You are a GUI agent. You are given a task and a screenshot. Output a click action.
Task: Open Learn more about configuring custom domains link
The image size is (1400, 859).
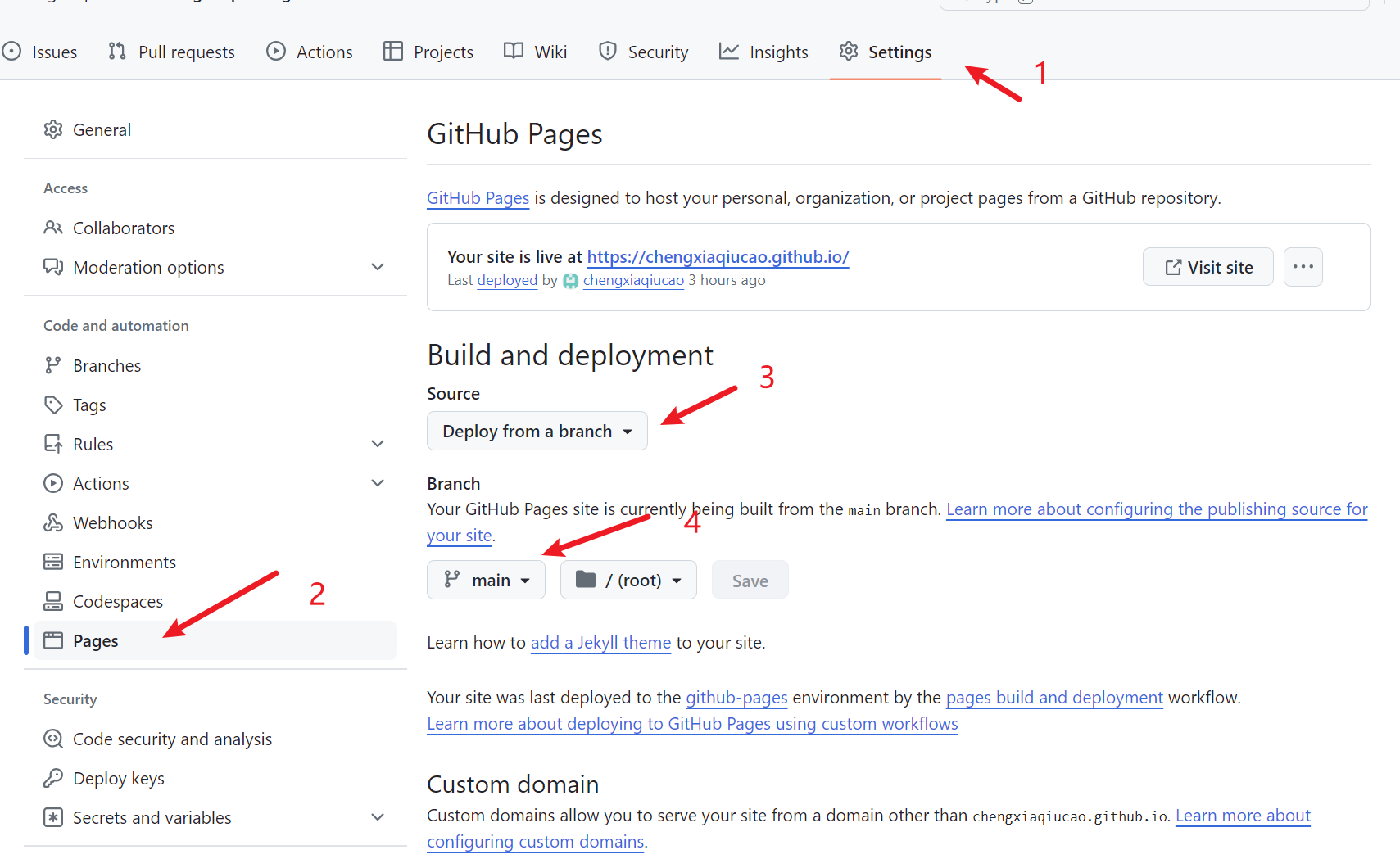coord(1243,815)
